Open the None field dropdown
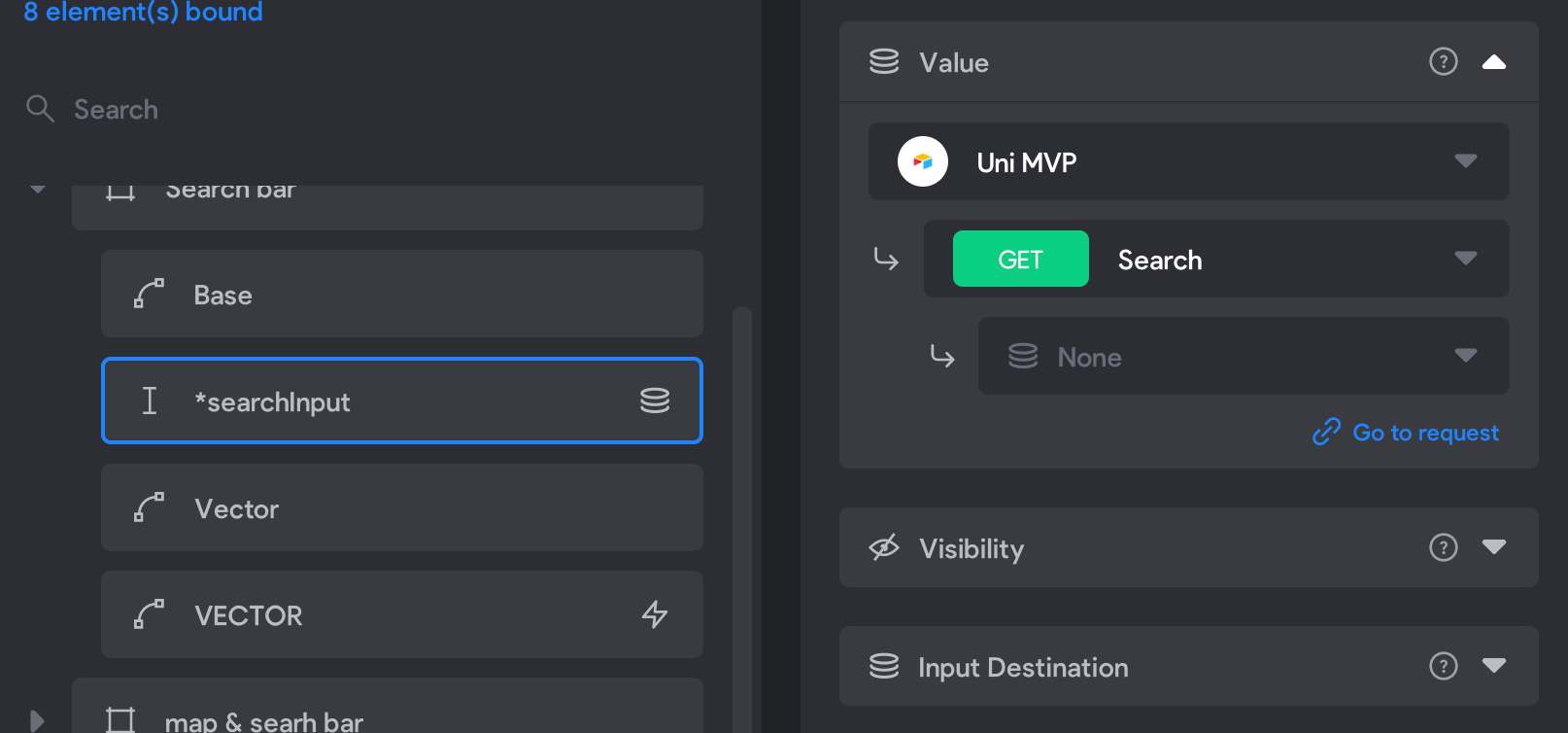The image size is (1568, 733). 1244,356
